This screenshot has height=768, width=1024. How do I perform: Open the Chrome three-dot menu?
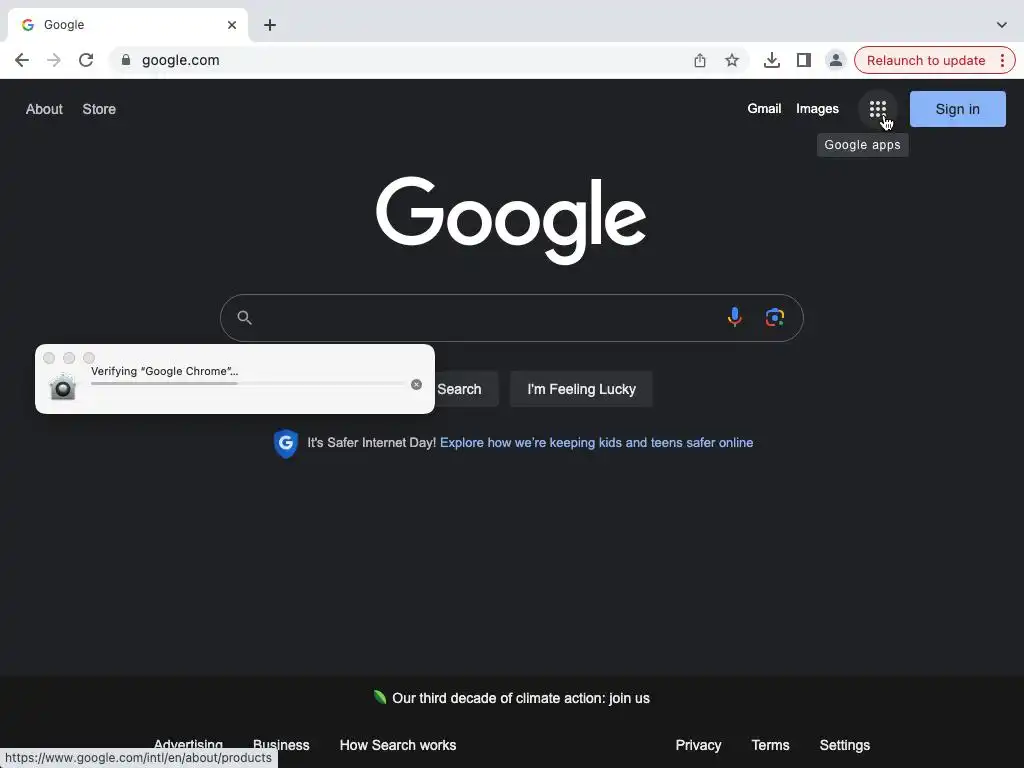coord(1002,60)
